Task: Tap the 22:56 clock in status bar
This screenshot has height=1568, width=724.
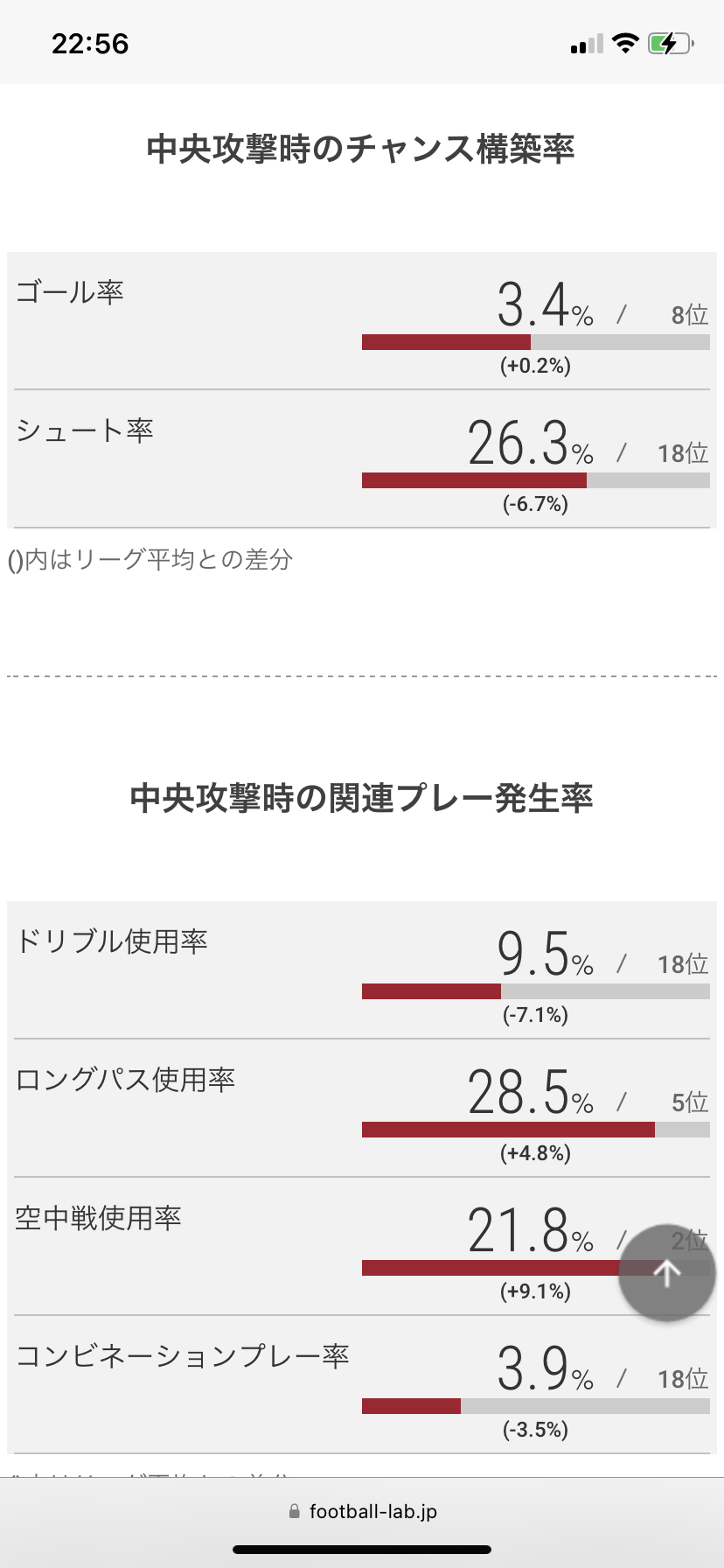Action: tap(90, 44)
